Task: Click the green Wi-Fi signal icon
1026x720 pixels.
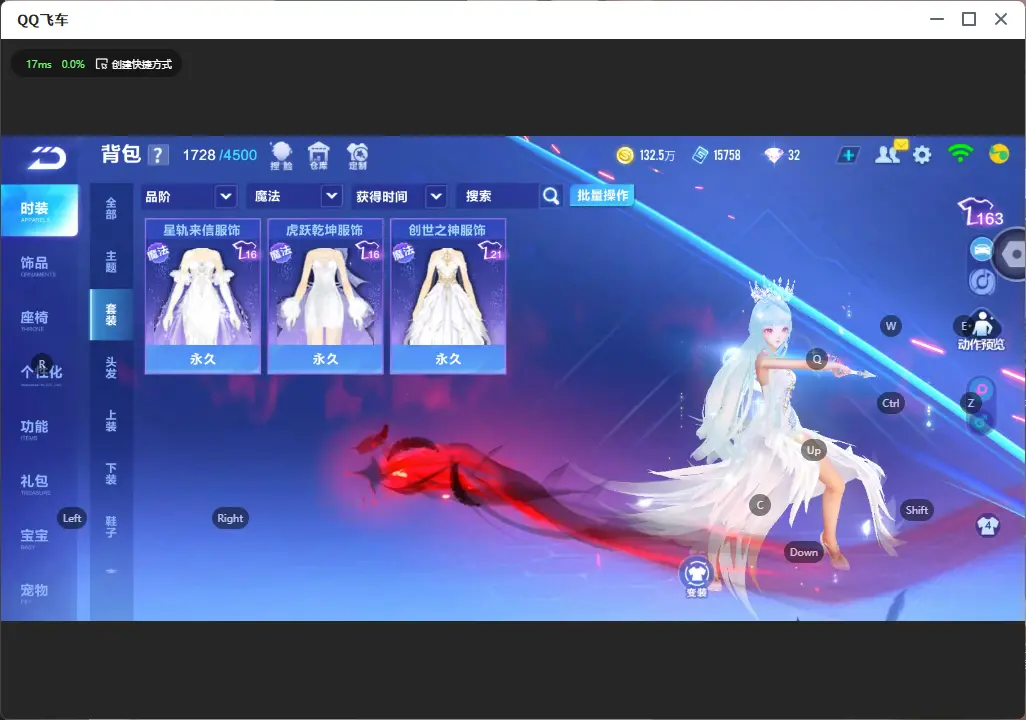Action: coord(960,154)
